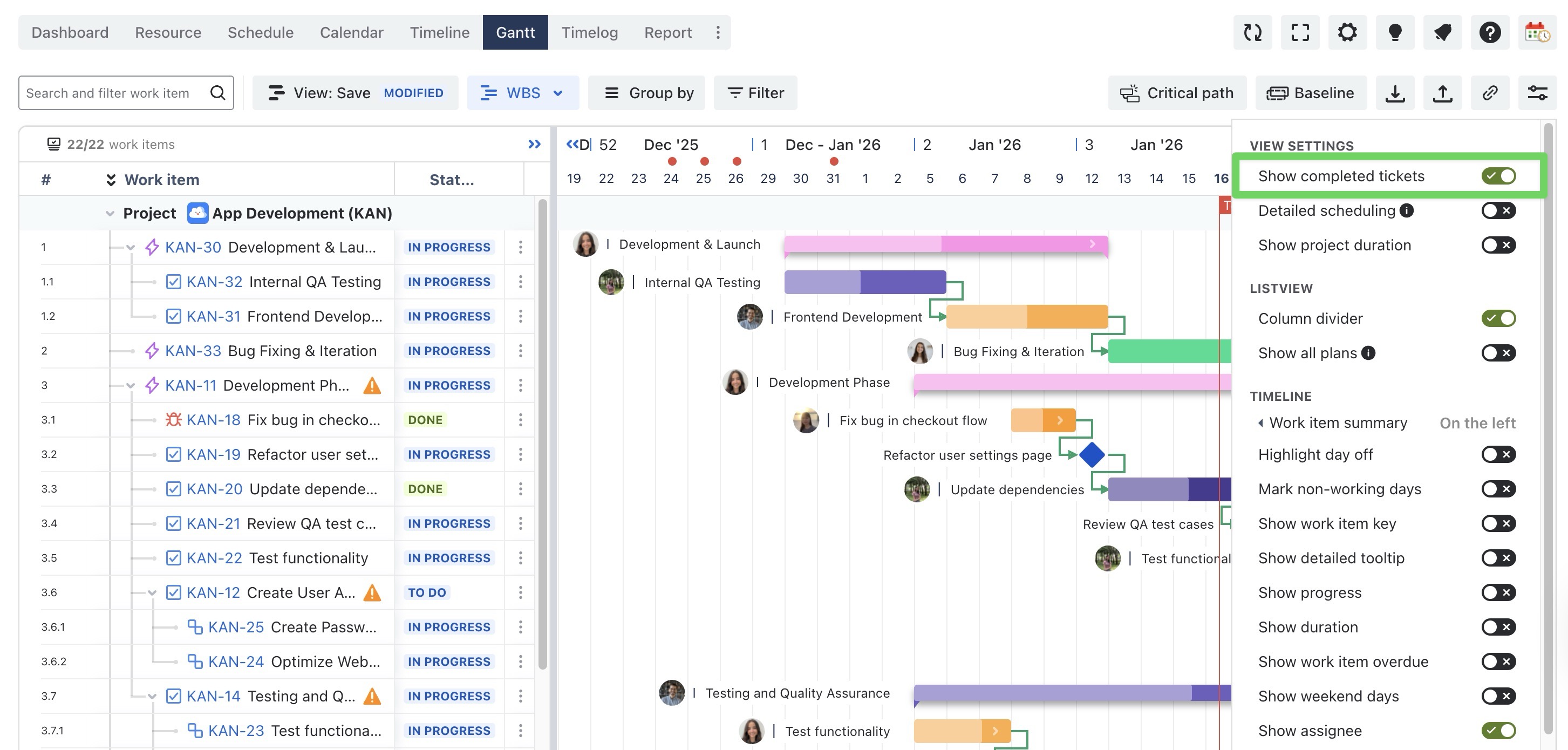This screenshot has width=1568, height=750.
Task: Click the lightbulb tips icon
Action: pos(1394,32)
